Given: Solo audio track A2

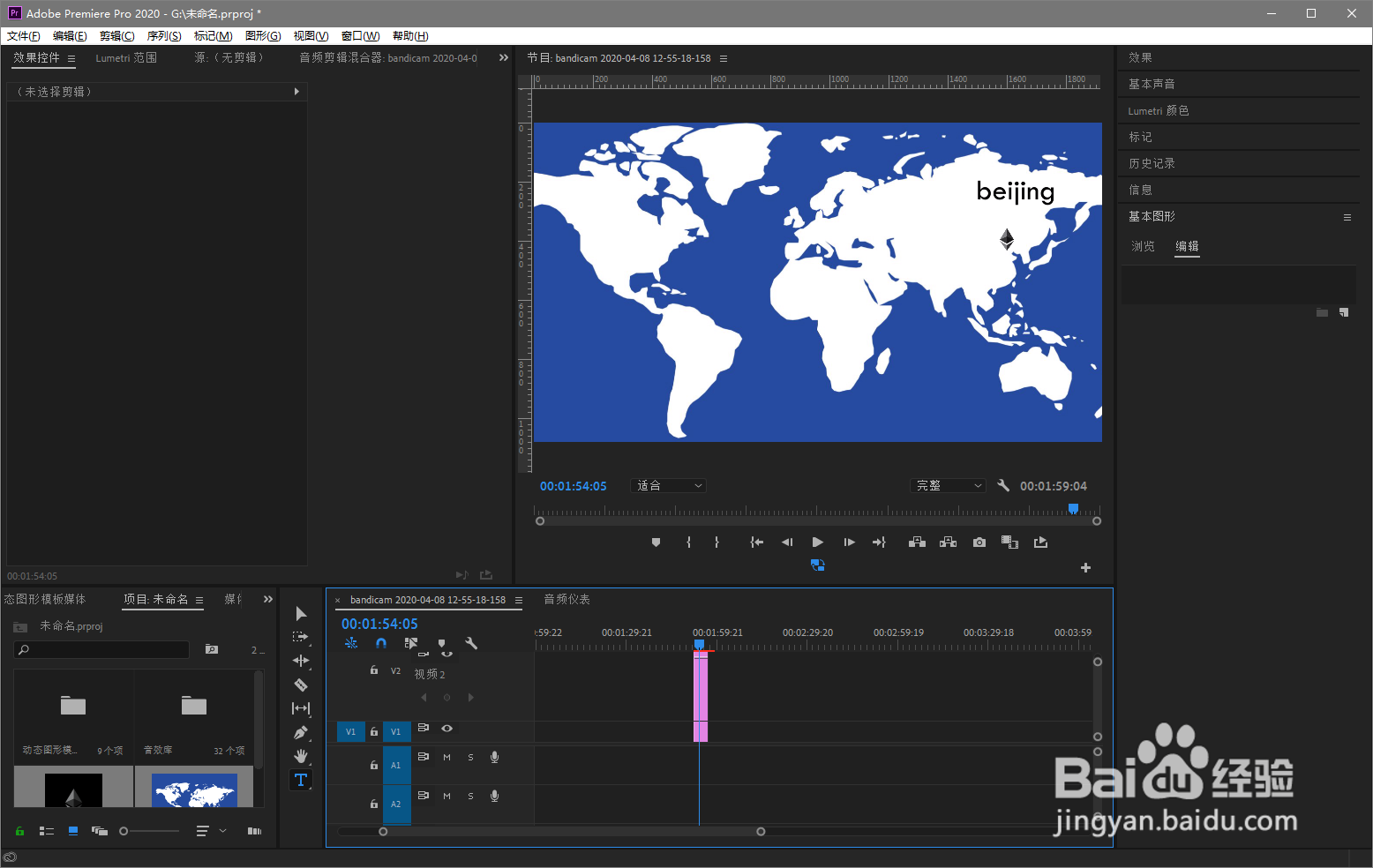Looking at the screenshot, I should pyautogui.click(x=470, y=796).
